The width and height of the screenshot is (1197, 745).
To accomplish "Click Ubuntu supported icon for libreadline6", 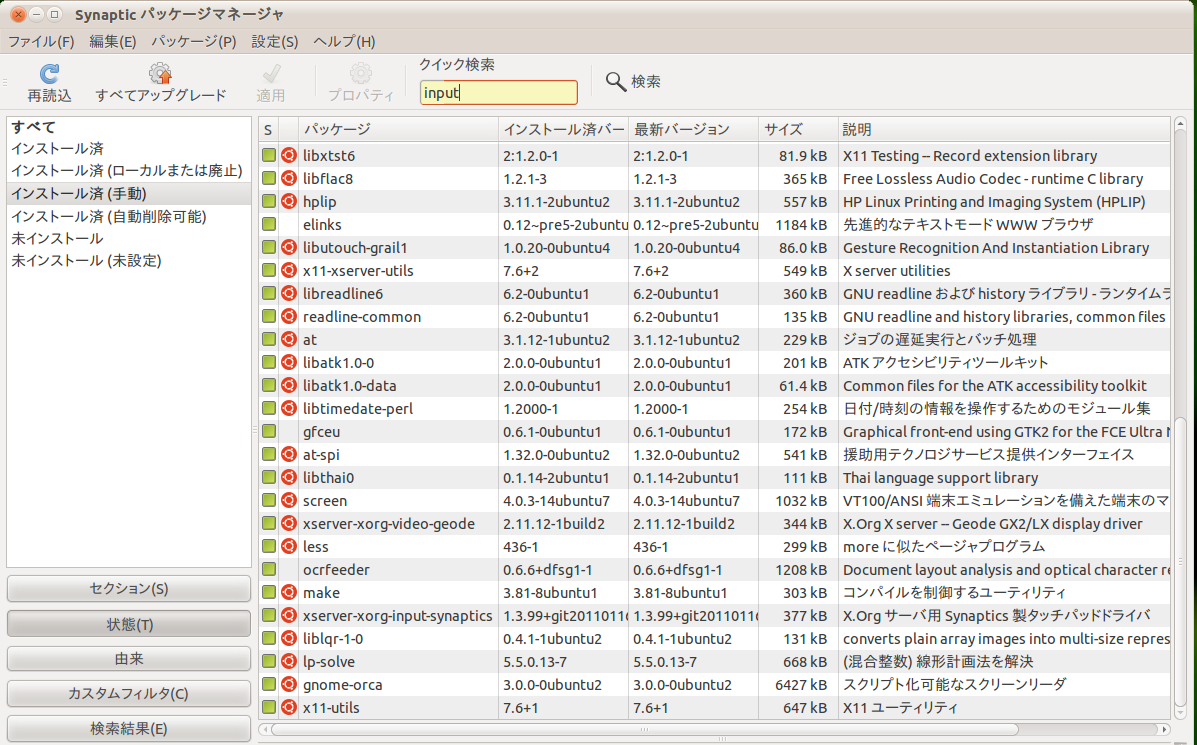I will point(289,293).
